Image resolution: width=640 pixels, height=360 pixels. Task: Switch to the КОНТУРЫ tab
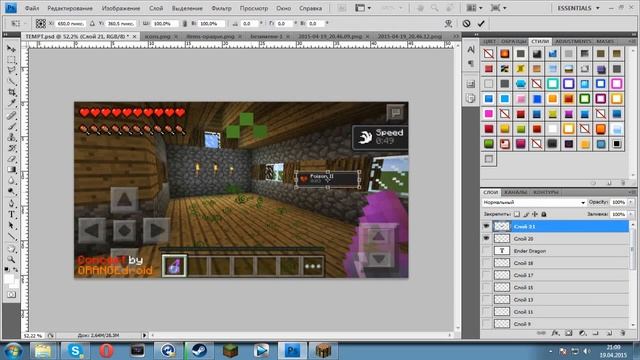[546, 192]
